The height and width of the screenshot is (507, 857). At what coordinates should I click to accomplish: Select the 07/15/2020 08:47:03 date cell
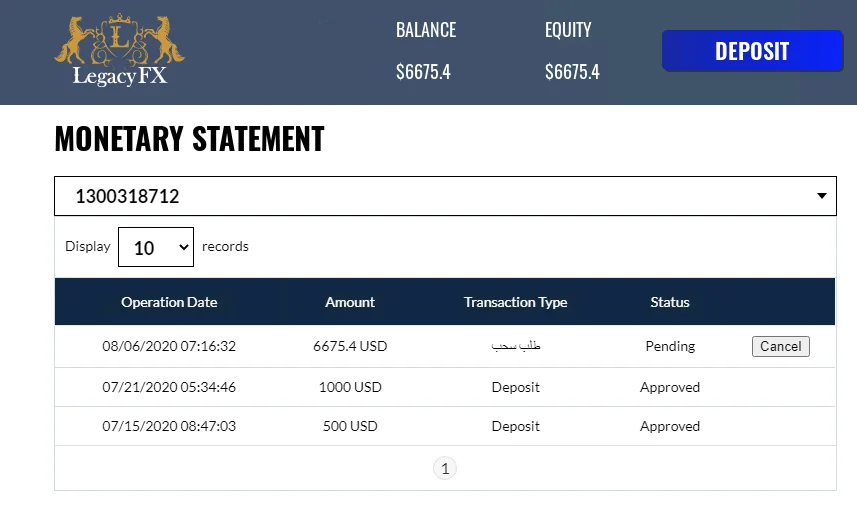pyautogui.click(x=169, y=426)
